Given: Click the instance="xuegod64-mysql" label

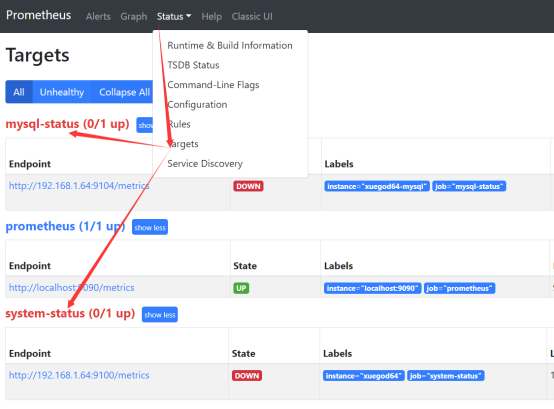Looking at the screenshot, I should (377, 186).
